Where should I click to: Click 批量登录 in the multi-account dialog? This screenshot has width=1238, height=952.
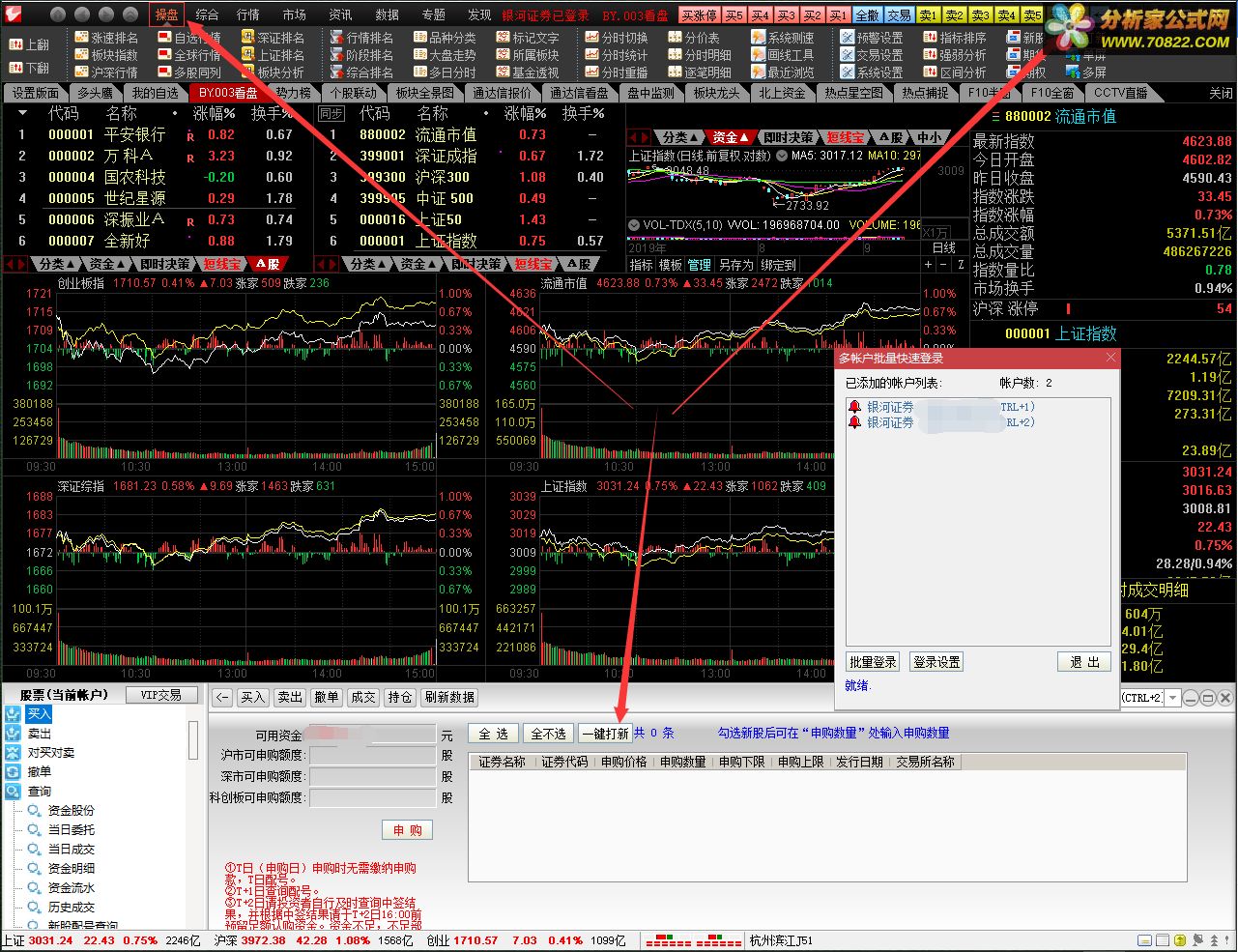[x=873, y=662]
